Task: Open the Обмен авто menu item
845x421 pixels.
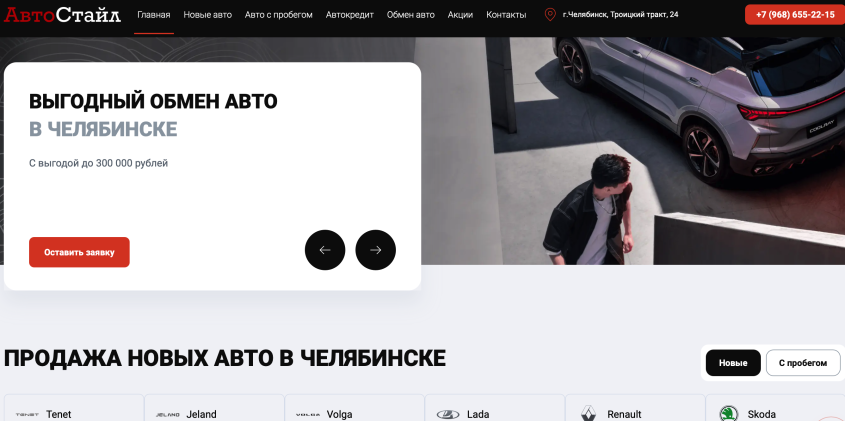Action: pos(411,15)
